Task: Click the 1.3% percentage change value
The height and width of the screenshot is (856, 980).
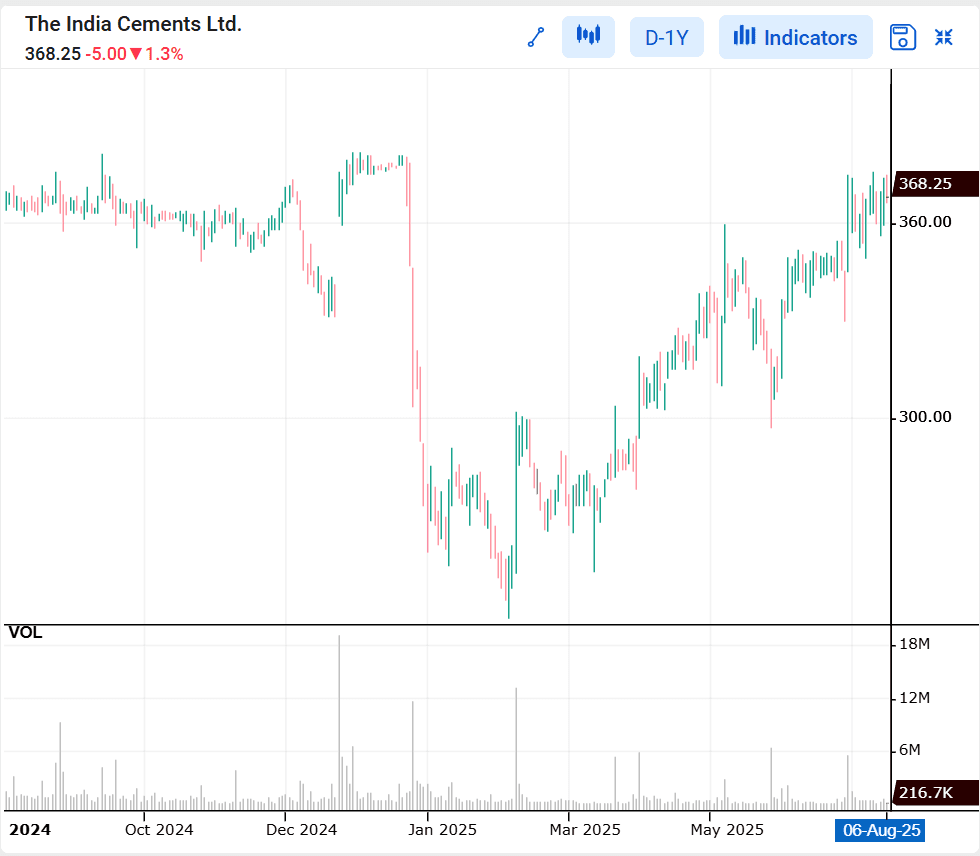Action: tap(164, 54)
